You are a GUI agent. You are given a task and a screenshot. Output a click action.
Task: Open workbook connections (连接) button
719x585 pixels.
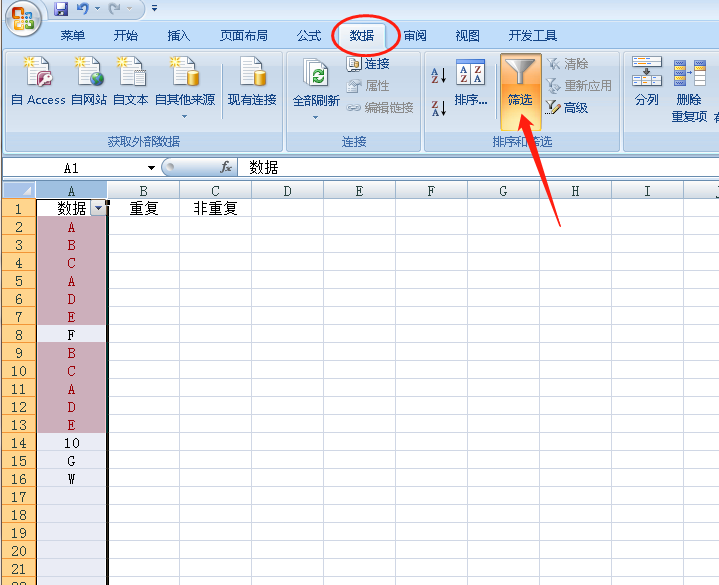click(x=368, y=64)
